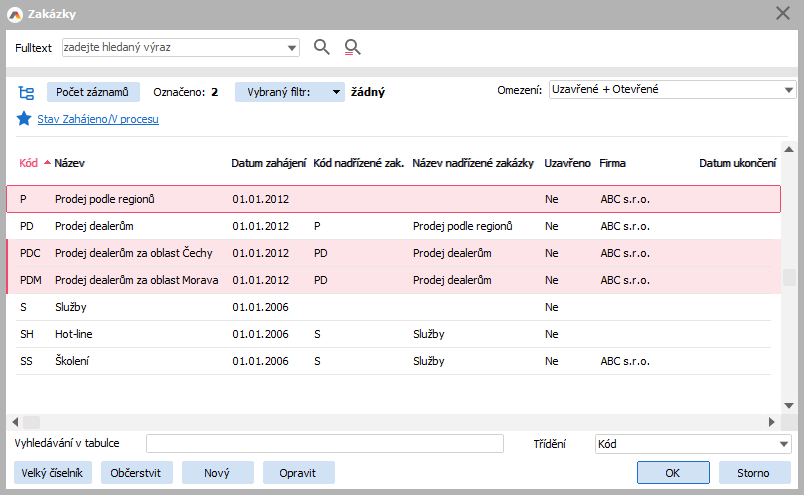
Task: Click the Opravit button
Action: pyautogui.click(x=298, y=473)
